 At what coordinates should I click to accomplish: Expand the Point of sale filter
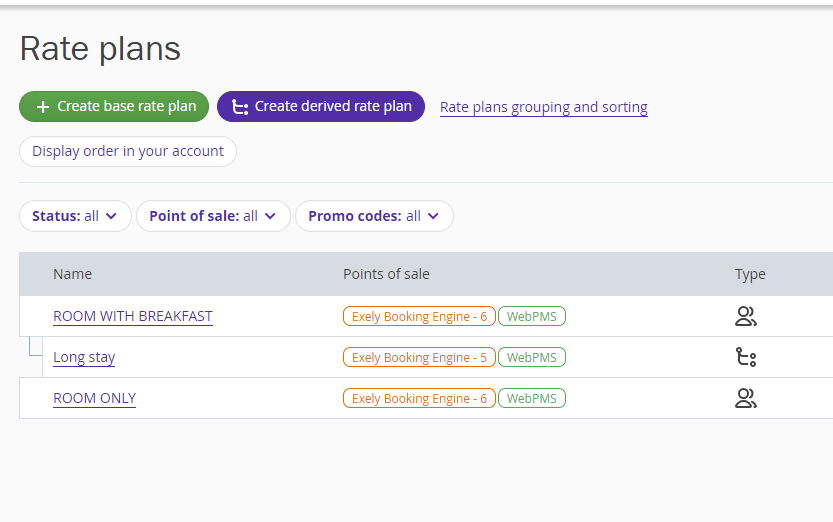pyautogui.click(x=212, y=216)
